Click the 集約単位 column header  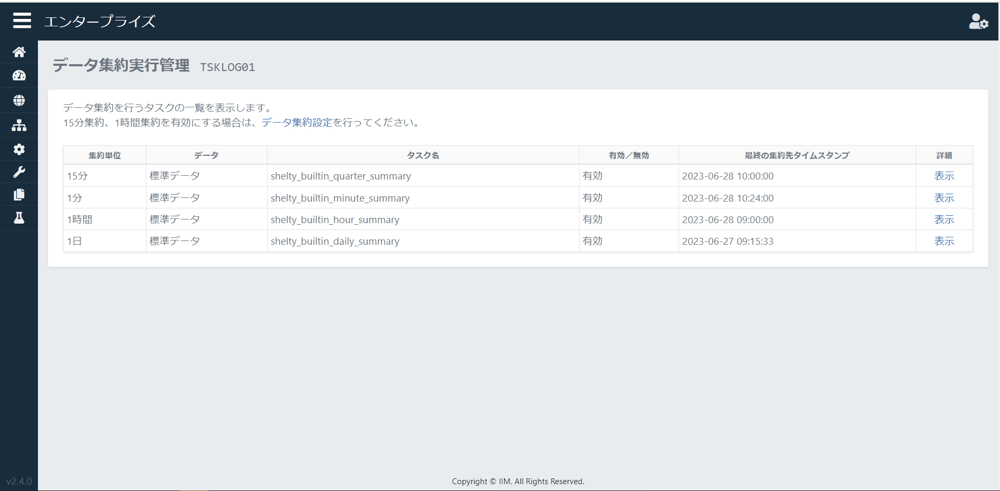tap(105, 155)
